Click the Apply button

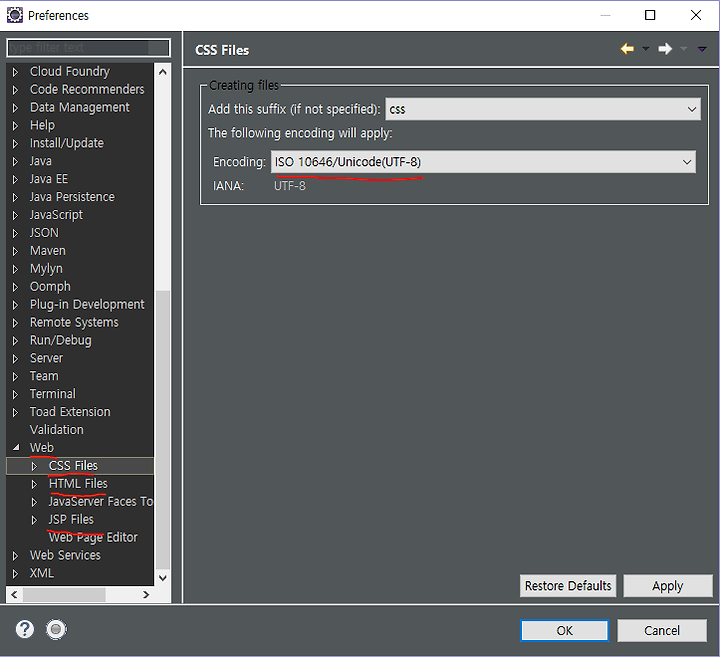click(668, 586)
